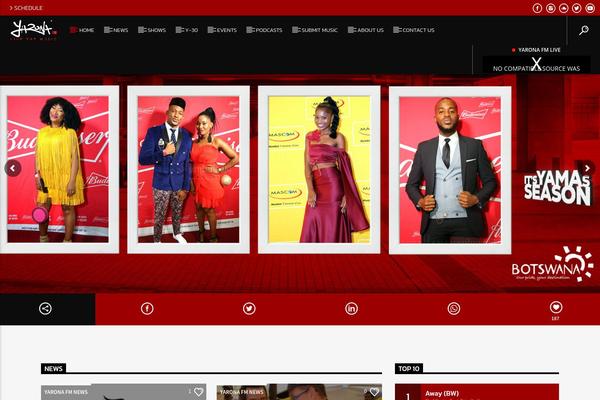
Task: Click the Botswana tourism logo
Action: pyautogui.click(x=553, y=264)
